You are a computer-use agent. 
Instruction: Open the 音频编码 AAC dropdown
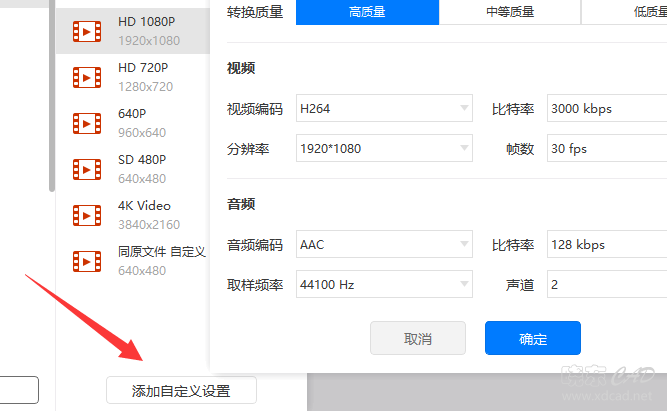click(x=384, y=244)
